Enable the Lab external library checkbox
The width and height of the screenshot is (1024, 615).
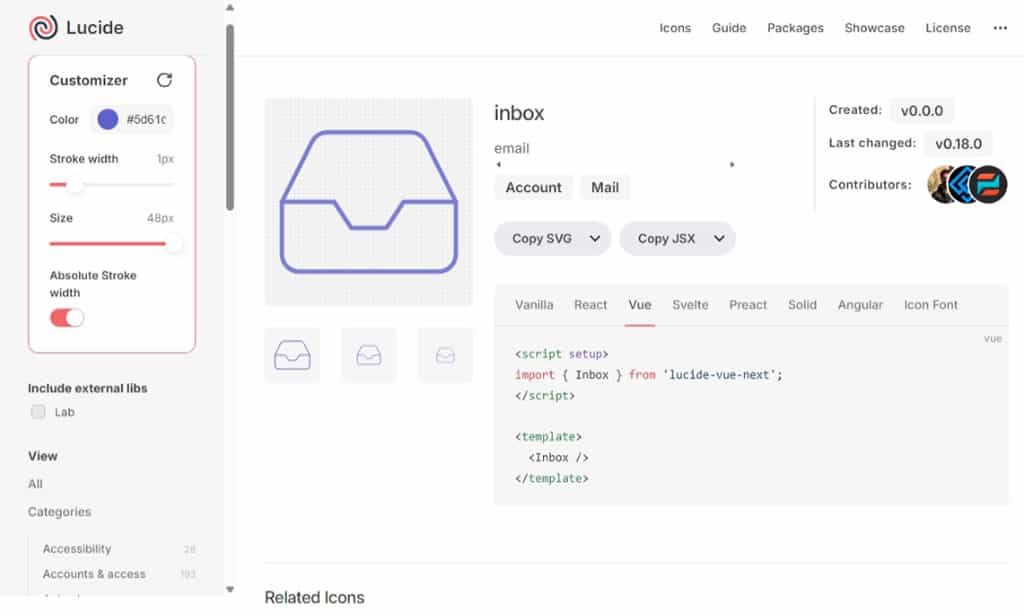[39, 412]
